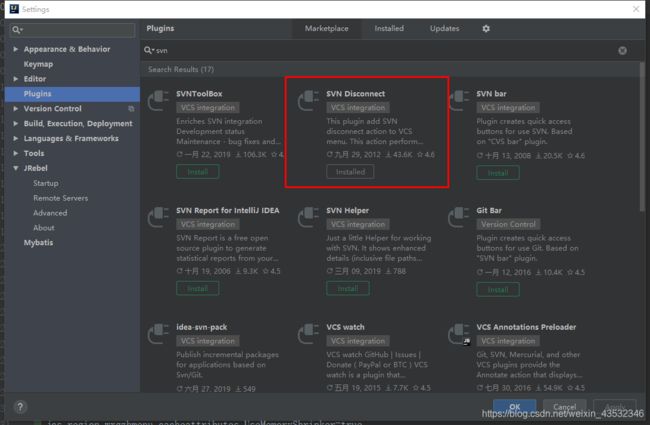Screen dimensions: 650x425
Task: Expand the Version Control section
Action: (15, 109)
